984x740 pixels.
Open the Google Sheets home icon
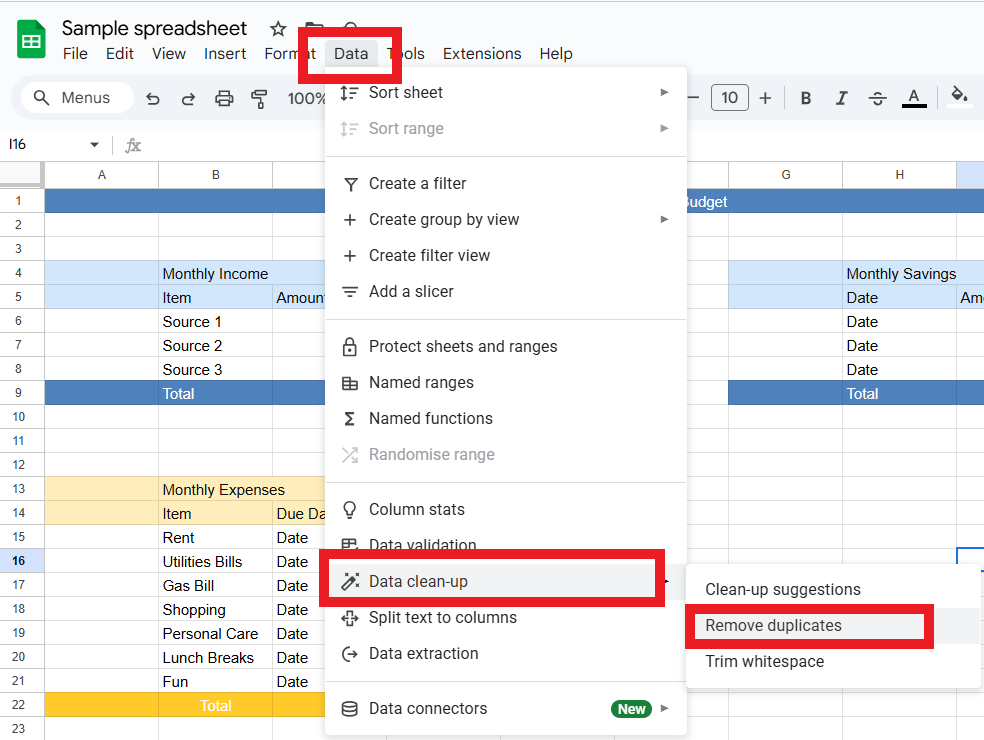[32, 40]
